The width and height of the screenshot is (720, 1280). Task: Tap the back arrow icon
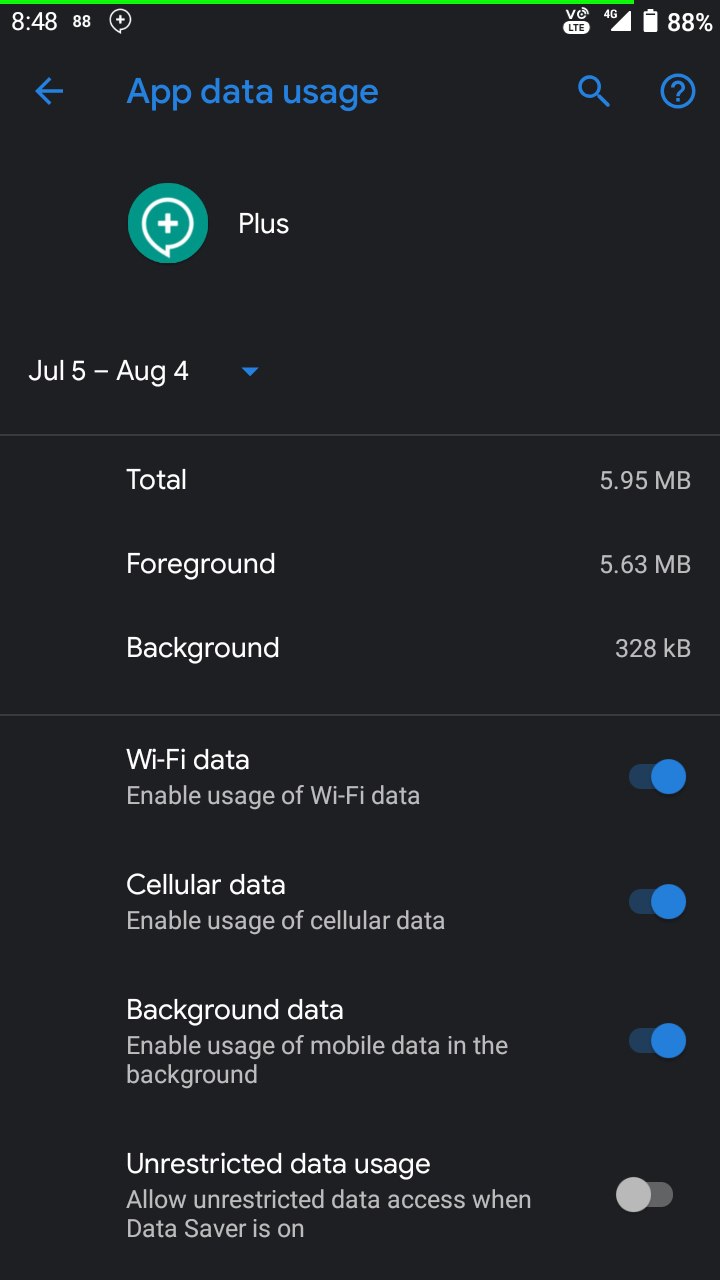pos(49,92)
